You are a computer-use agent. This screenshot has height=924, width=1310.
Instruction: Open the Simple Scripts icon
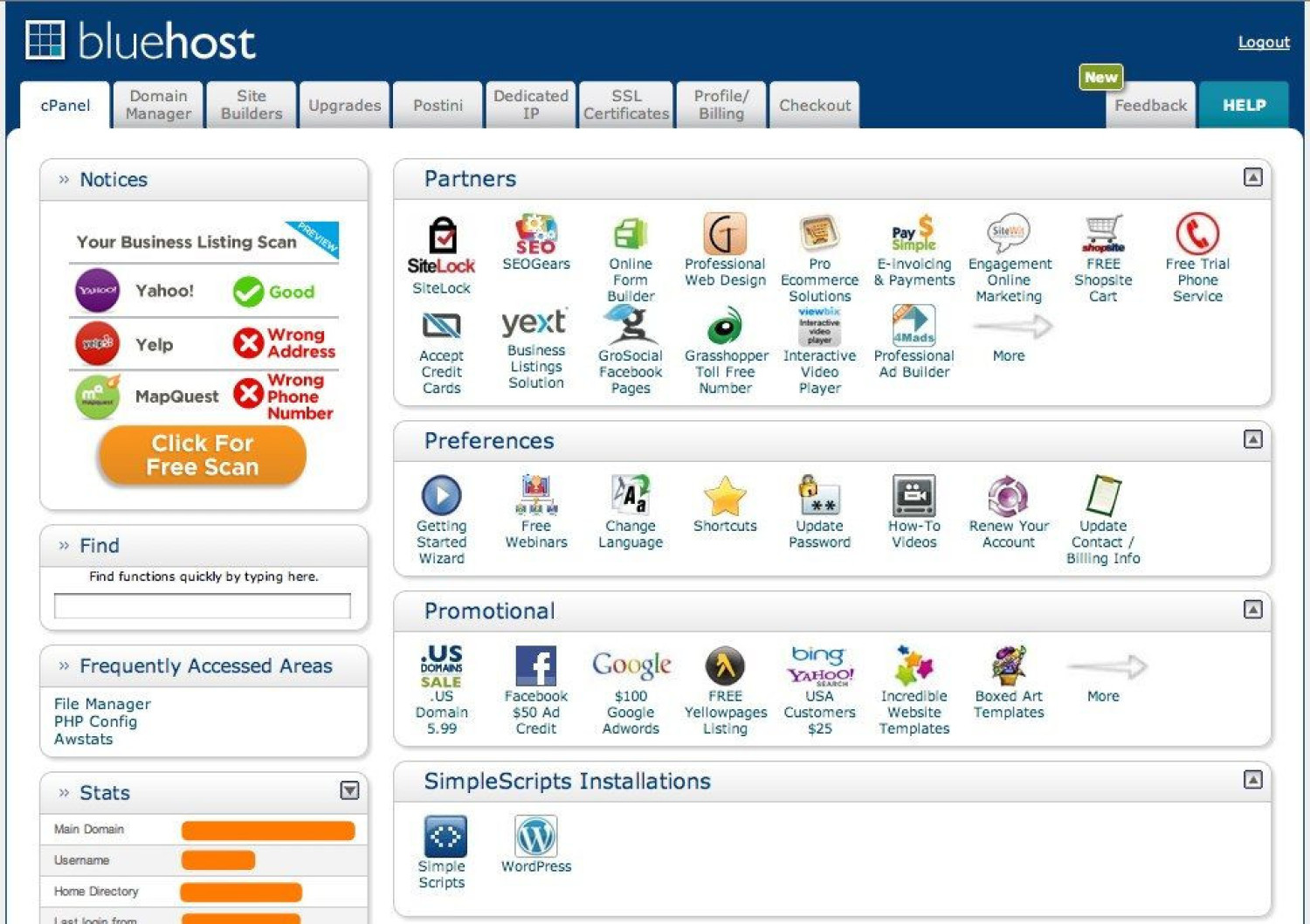(444, 837)
